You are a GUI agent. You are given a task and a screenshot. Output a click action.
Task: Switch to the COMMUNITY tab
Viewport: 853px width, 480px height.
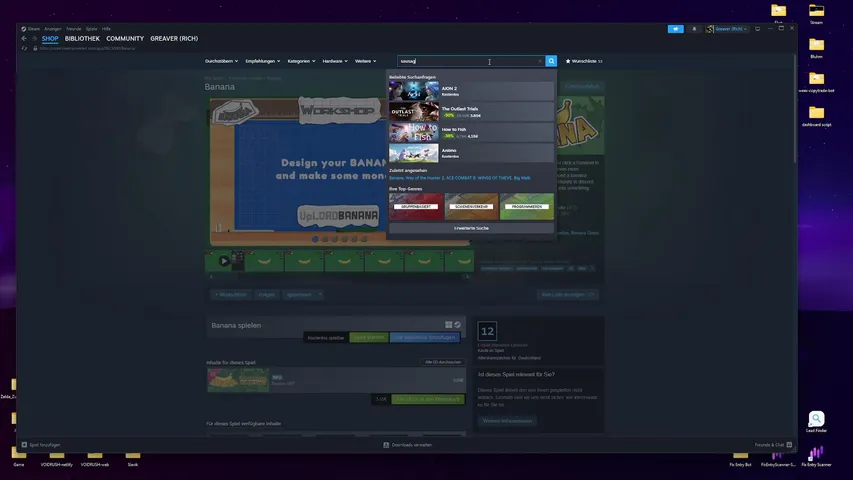125,39
